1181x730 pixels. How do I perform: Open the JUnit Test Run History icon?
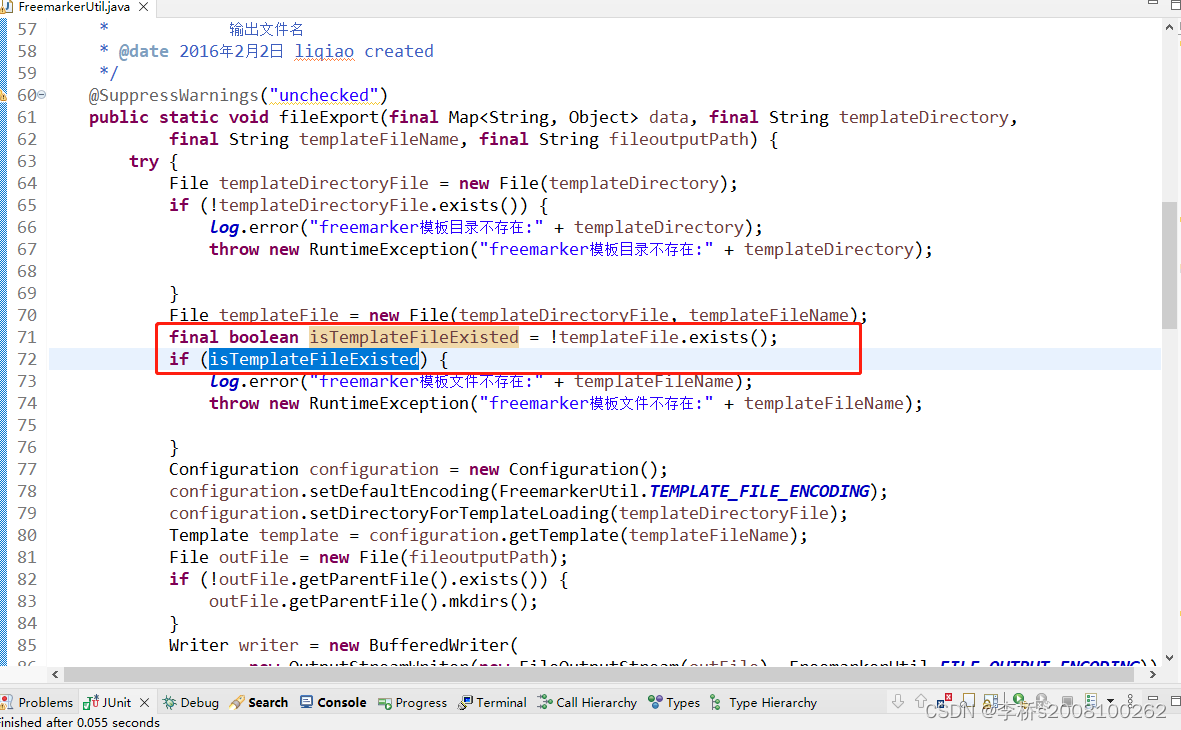point(1092,700)
